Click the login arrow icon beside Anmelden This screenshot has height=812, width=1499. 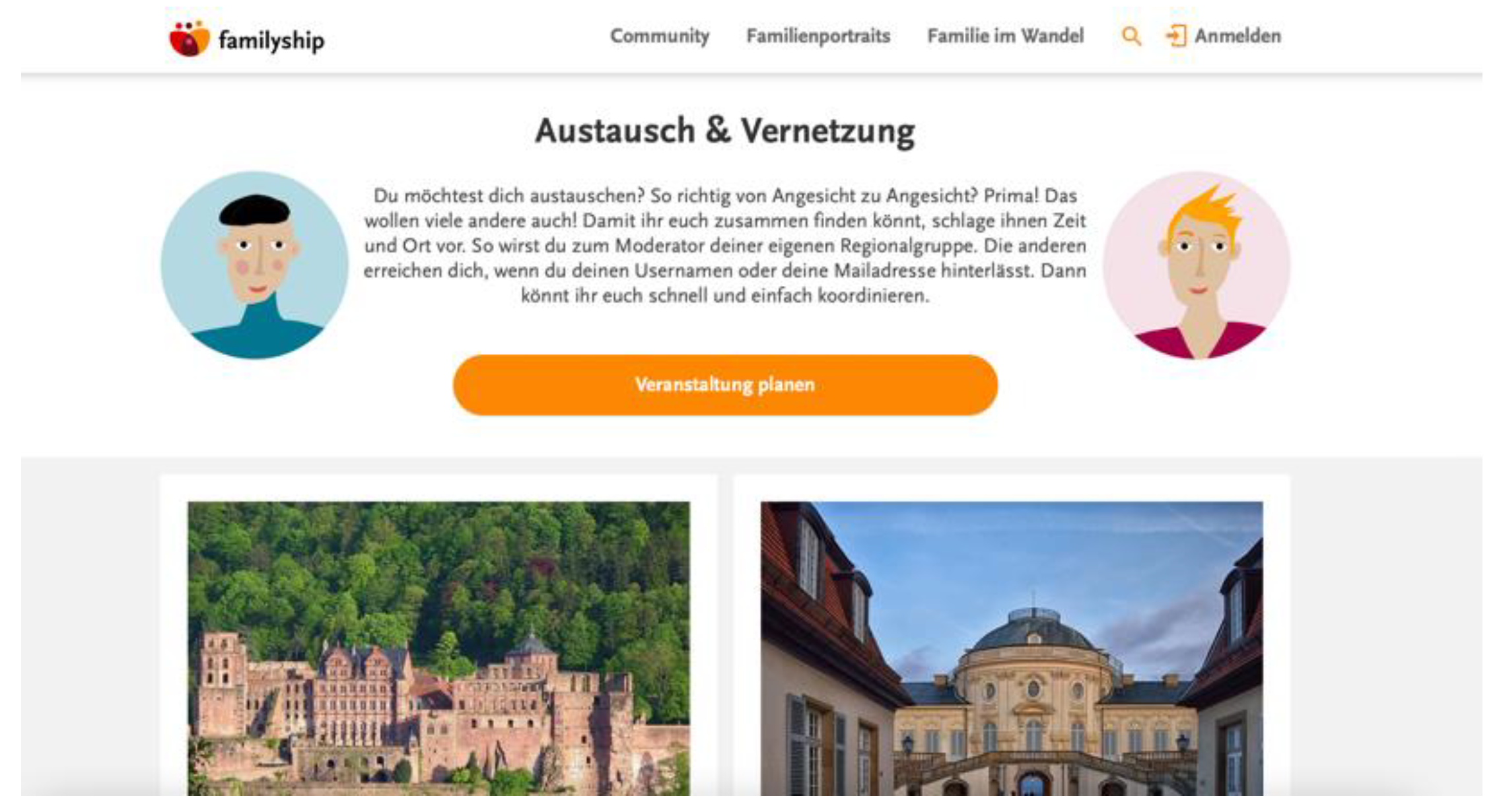point(1176,36)
